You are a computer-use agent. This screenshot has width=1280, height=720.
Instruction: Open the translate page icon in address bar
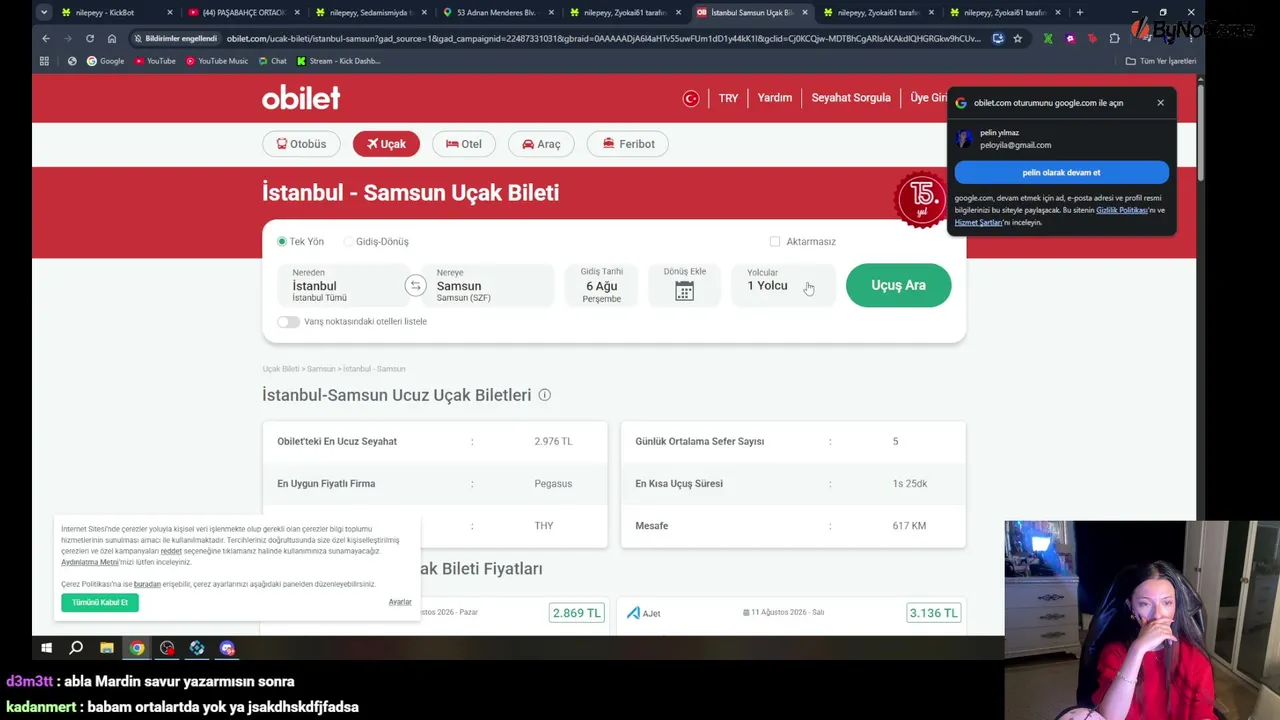997,38
